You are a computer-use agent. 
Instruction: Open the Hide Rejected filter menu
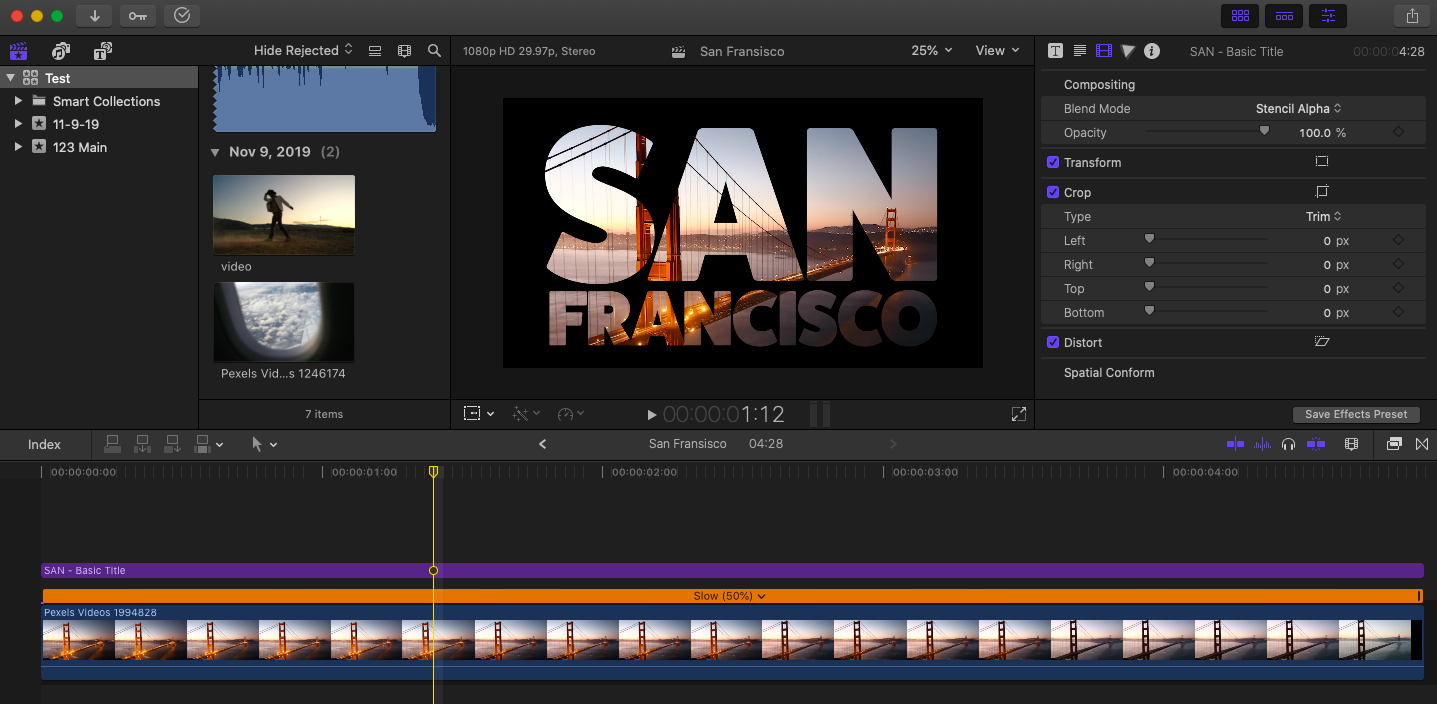(303, 50)
